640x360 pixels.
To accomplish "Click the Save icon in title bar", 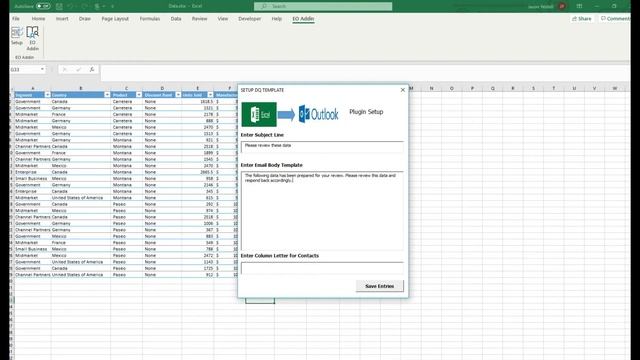I will coord(59,6).
